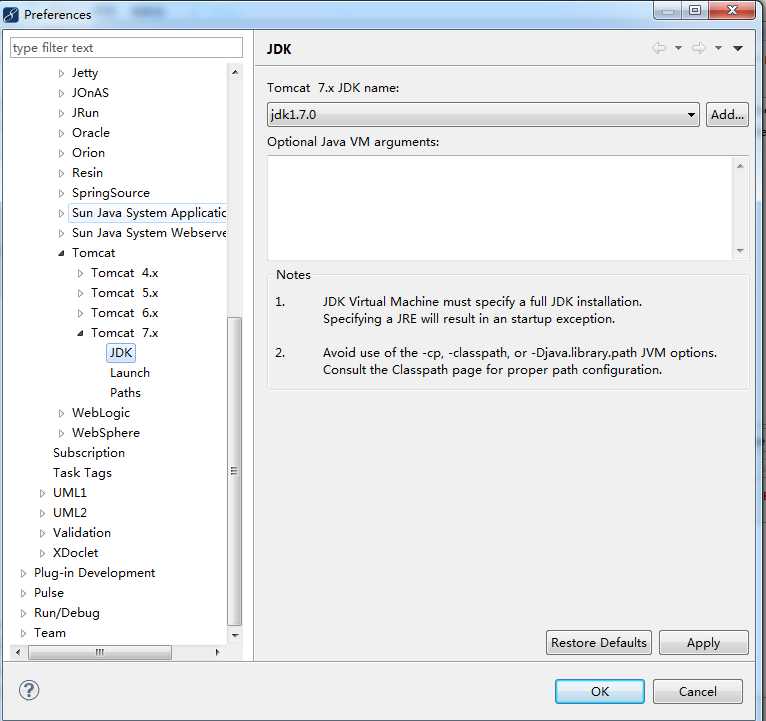This screenshot has width=766, height=721.
Task: Click the tree horizontal scroll left arrow
Action: click(x=18, y=652)
